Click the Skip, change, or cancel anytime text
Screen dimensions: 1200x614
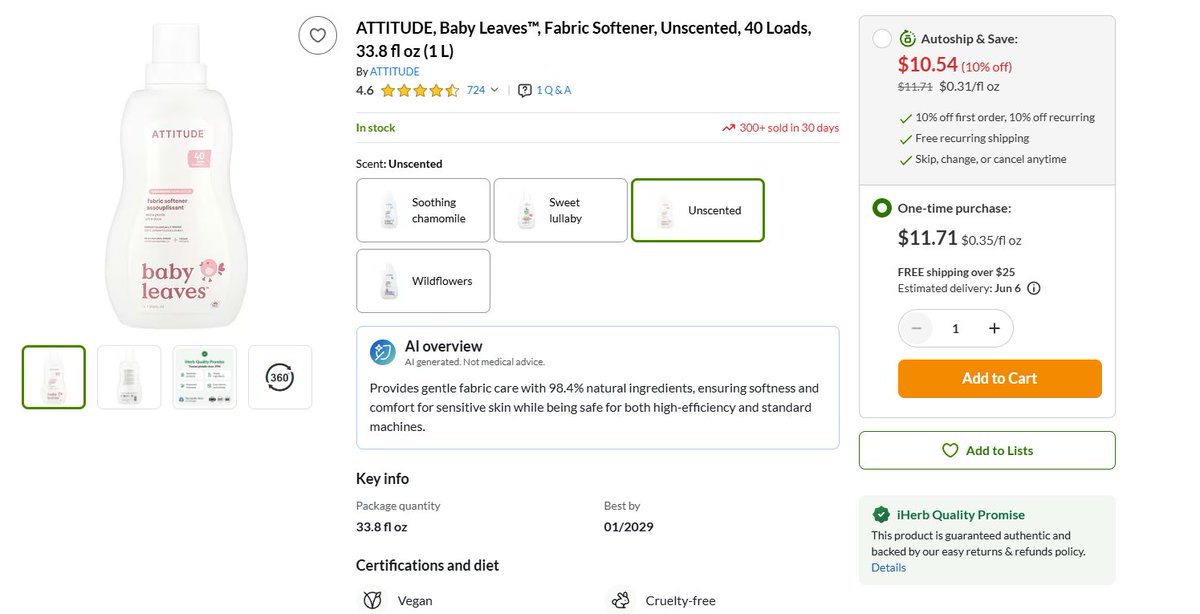click(991, 159)
